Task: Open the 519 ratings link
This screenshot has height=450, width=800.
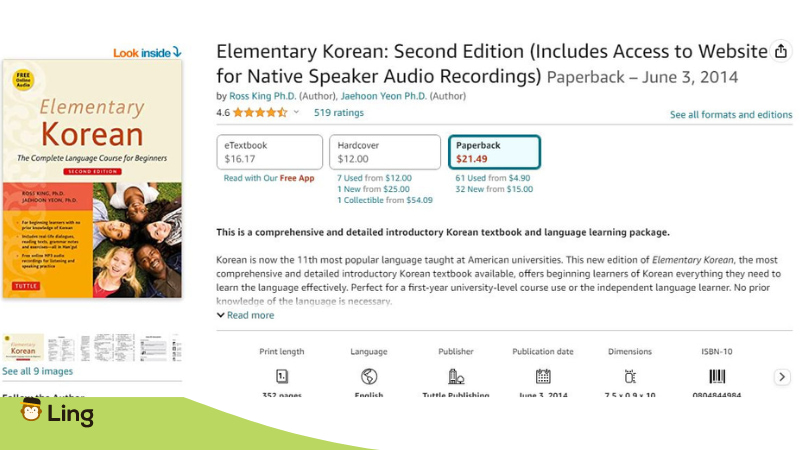Action: tap(339, 112)
